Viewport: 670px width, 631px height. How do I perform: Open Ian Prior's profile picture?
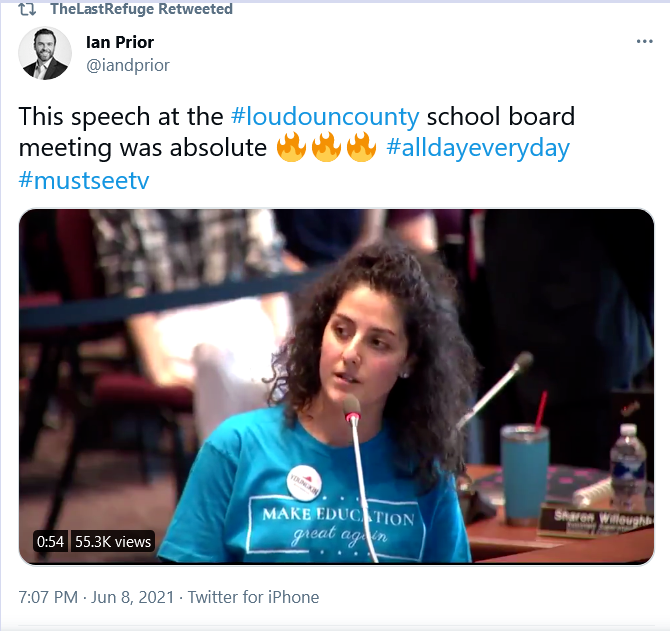(45, 53)
